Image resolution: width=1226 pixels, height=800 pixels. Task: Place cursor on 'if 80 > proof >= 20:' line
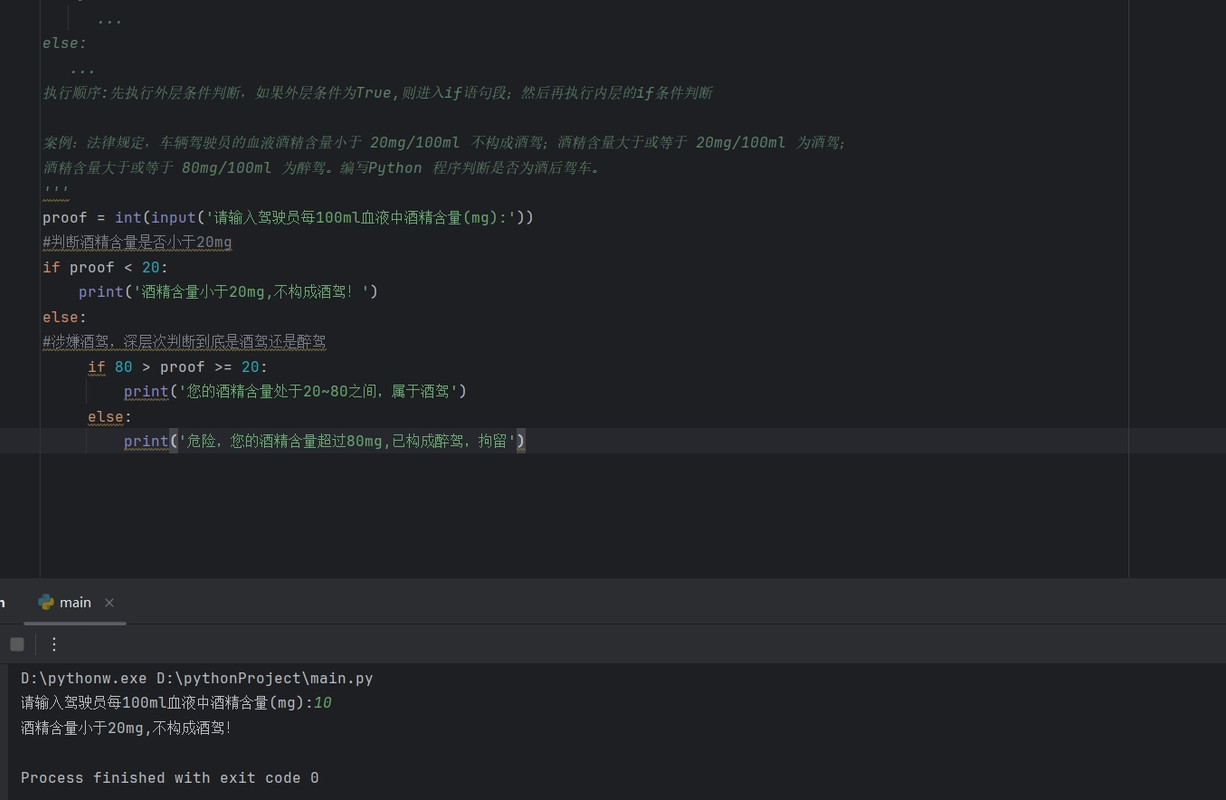(x=178, y=367)
